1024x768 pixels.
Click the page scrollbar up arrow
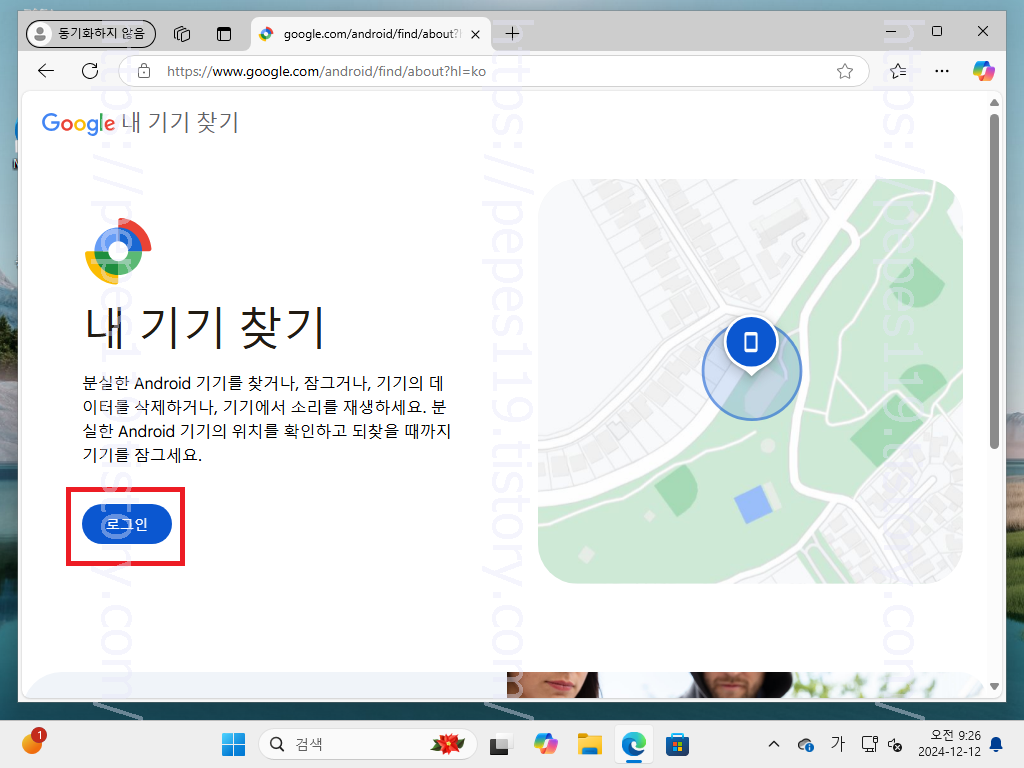(994, 103)
